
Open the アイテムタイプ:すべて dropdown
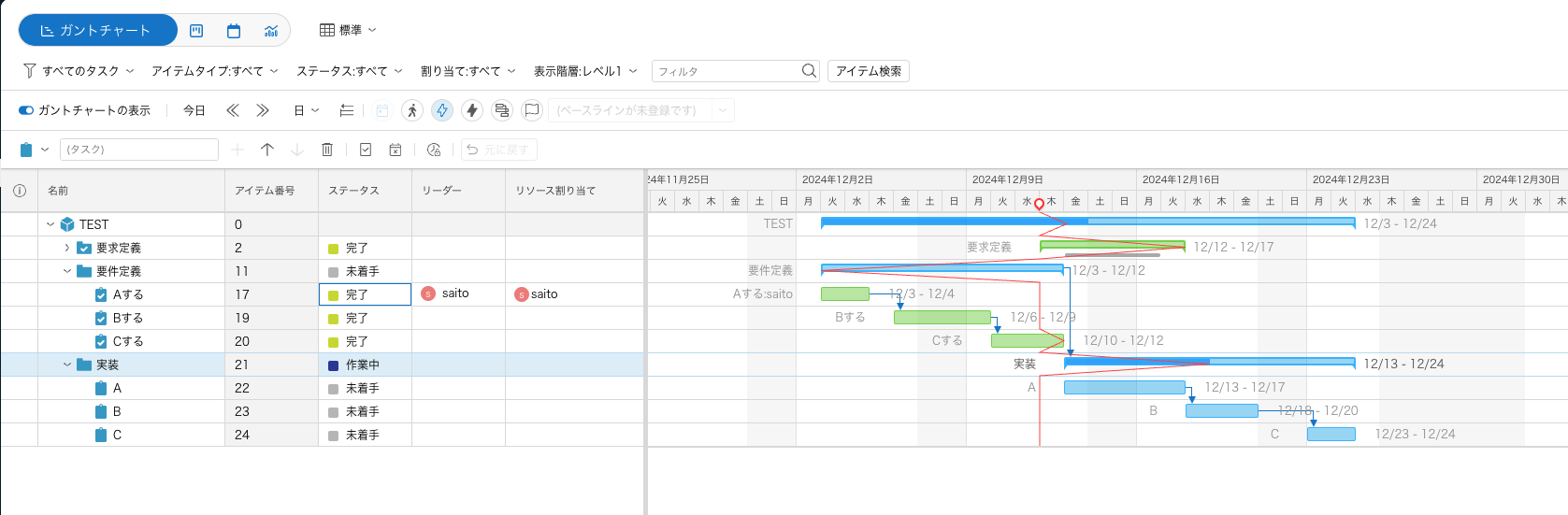click(215, 71)
